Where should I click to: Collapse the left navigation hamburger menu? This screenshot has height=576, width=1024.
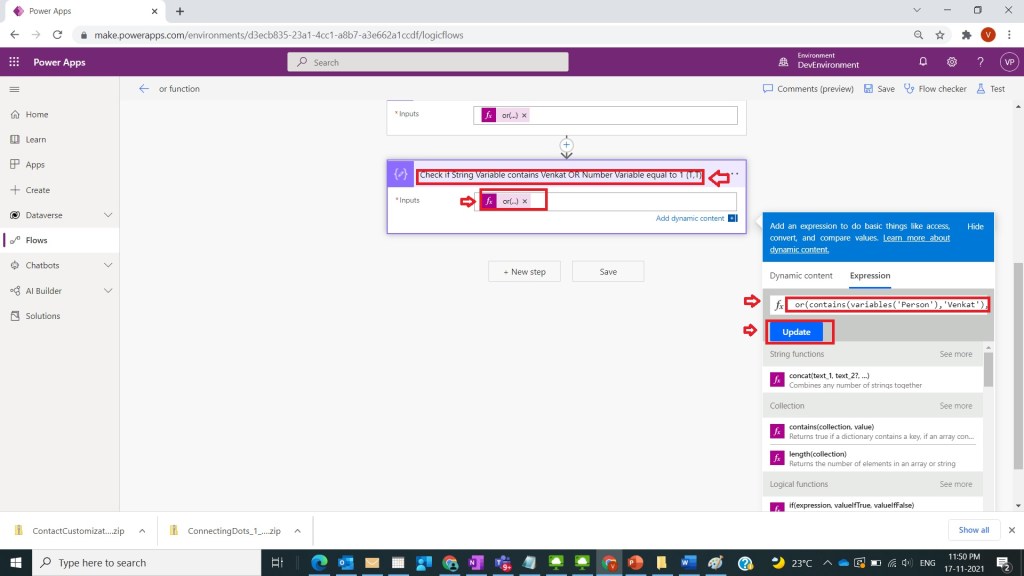[14, 89]
